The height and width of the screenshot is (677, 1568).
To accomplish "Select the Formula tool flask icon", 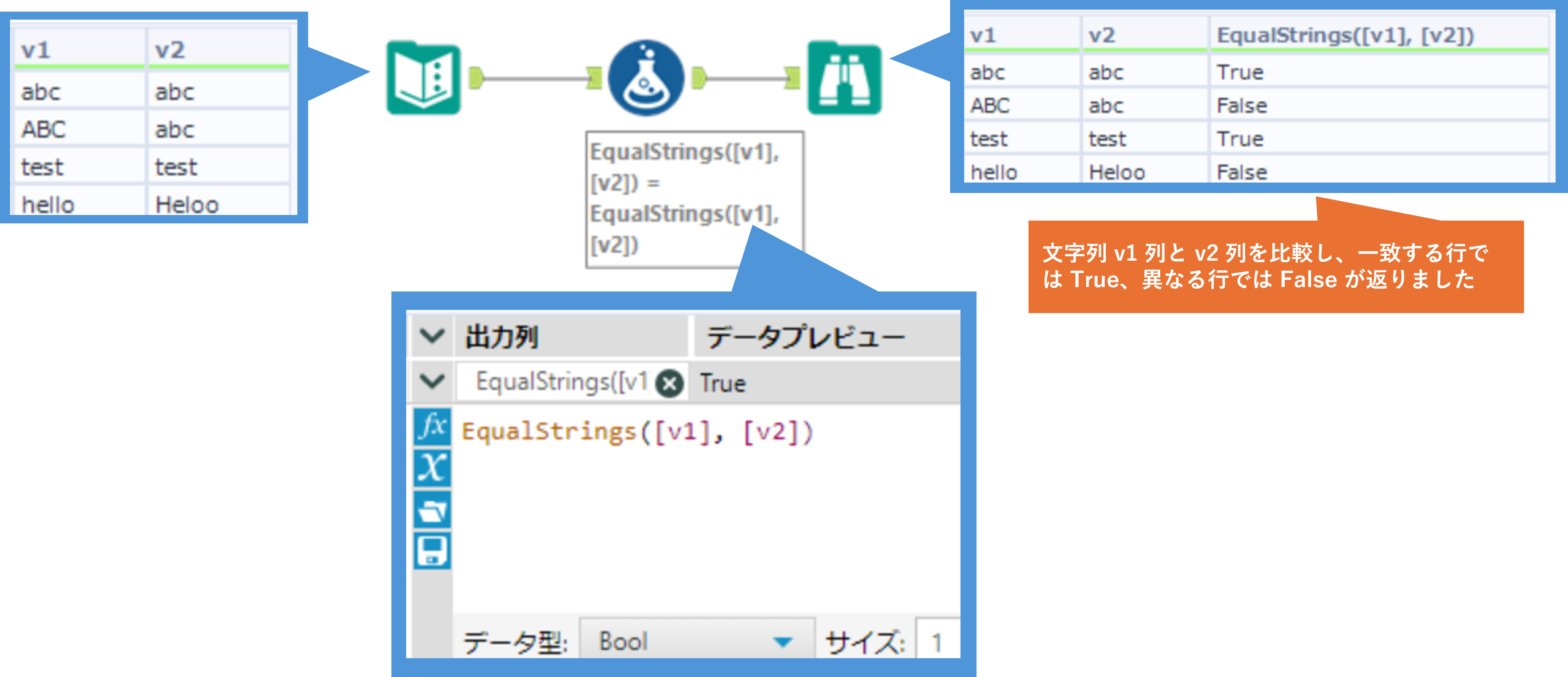I will 646,78.
